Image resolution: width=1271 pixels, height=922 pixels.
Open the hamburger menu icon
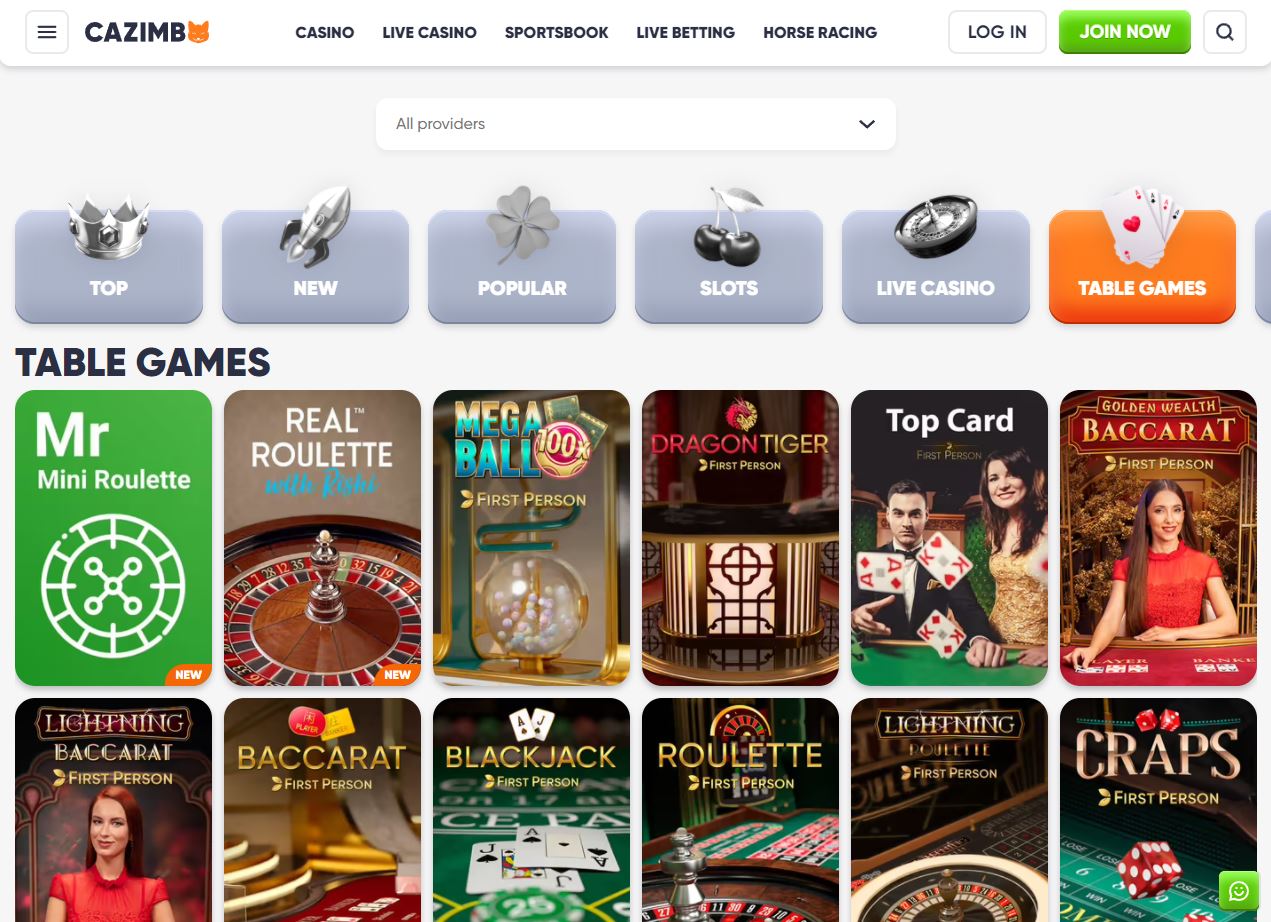point(47,32)
